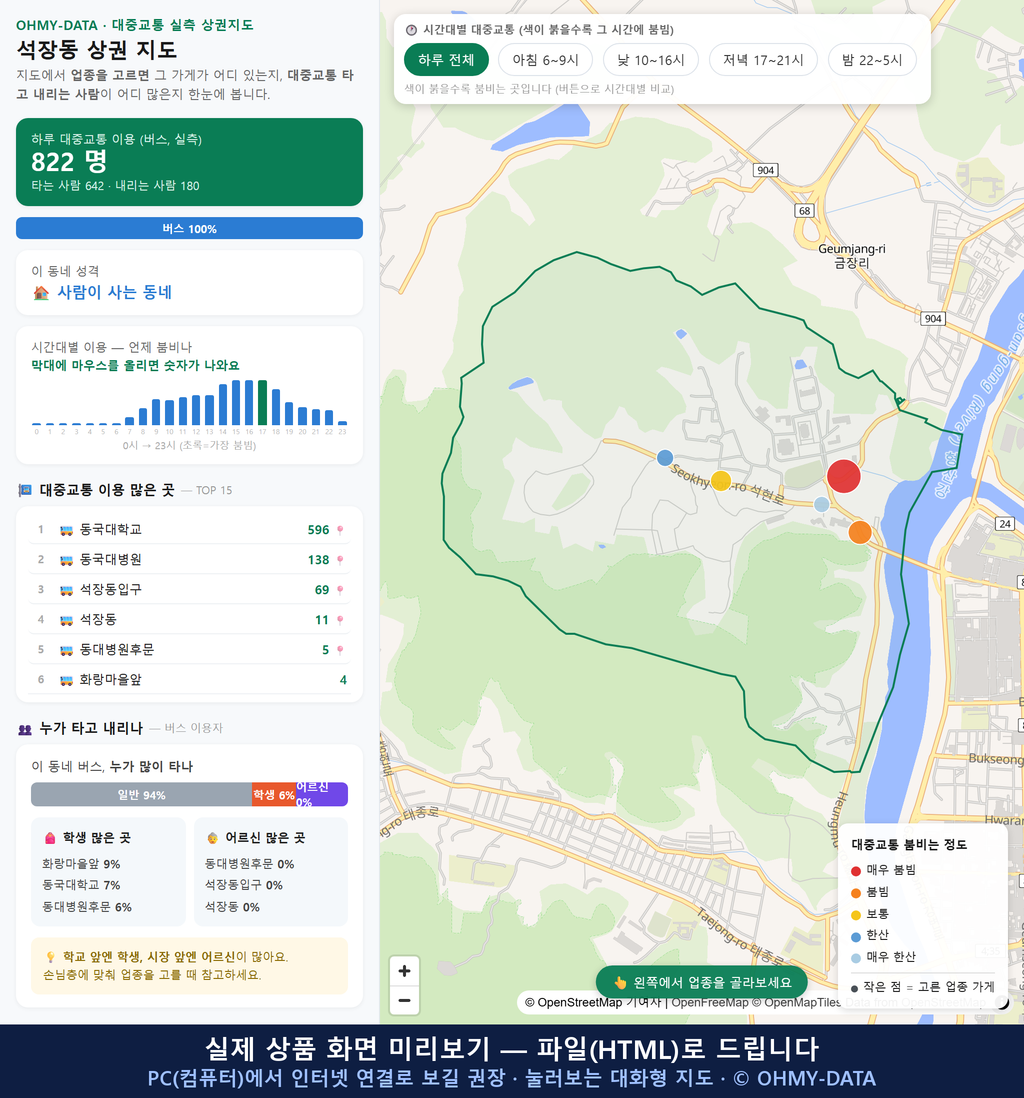Select the 석장동입구 stop name
The width and height of the screenshot is (1024, 1098).
point(111,590)
